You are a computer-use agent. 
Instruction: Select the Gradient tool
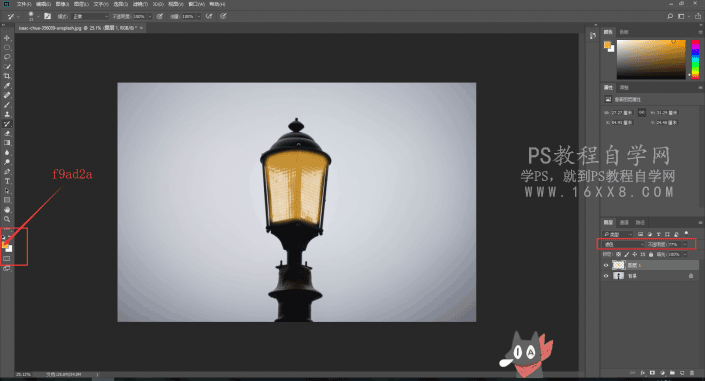click(7, 143)
